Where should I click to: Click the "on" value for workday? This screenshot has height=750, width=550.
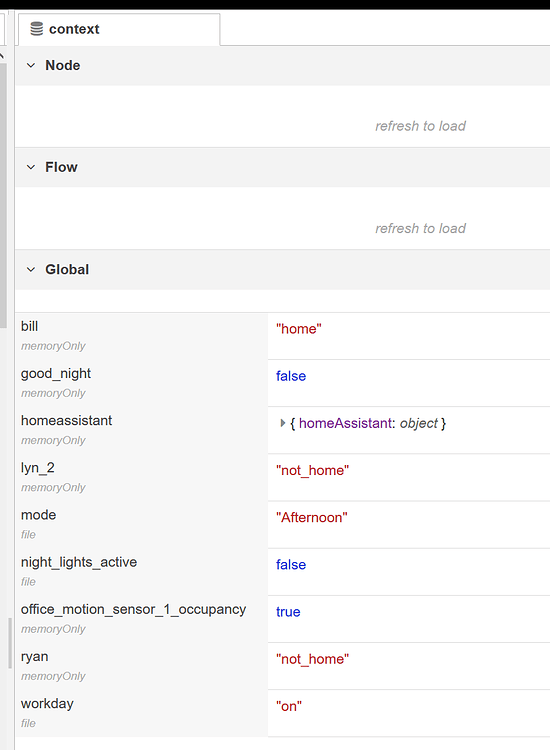click(x=289, y=706)
